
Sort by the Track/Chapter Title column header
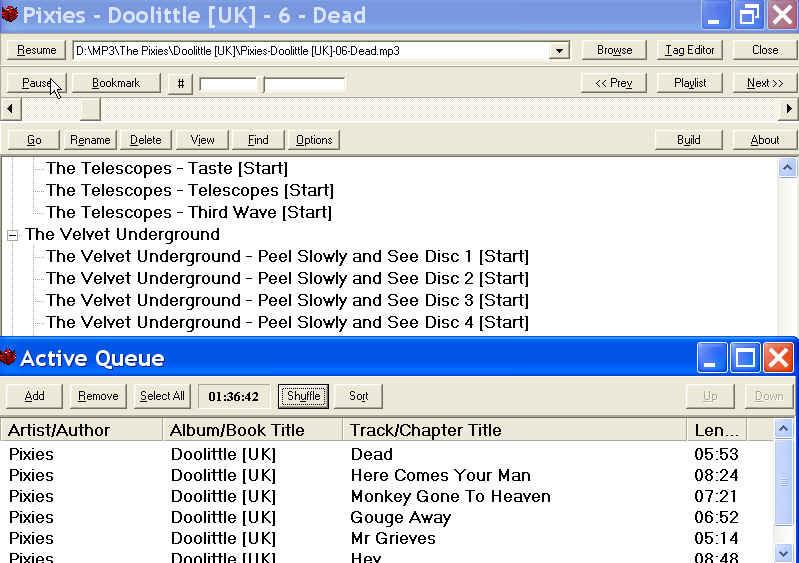tap(514, 430)
